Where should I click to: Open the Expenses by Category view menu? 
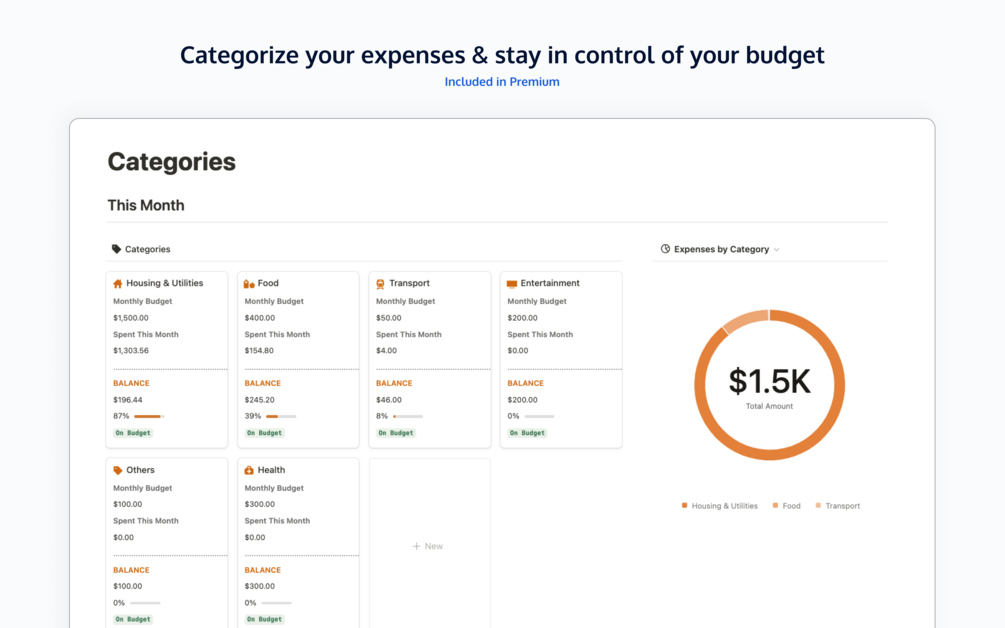point(721,249)
